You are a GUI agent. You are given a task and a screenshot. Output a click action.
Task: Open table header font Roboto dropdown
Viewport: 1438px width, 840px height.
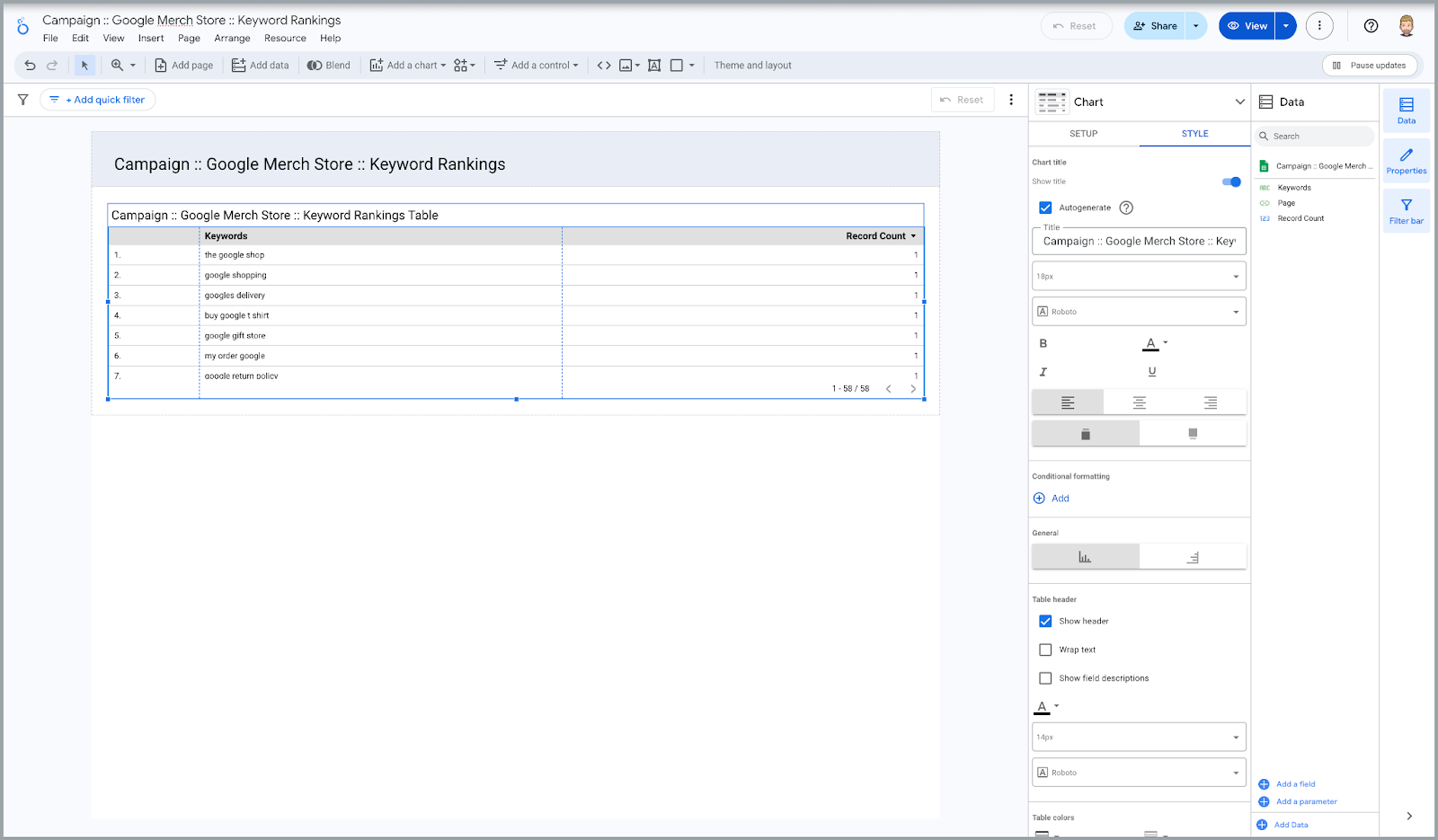point(1139,773)
